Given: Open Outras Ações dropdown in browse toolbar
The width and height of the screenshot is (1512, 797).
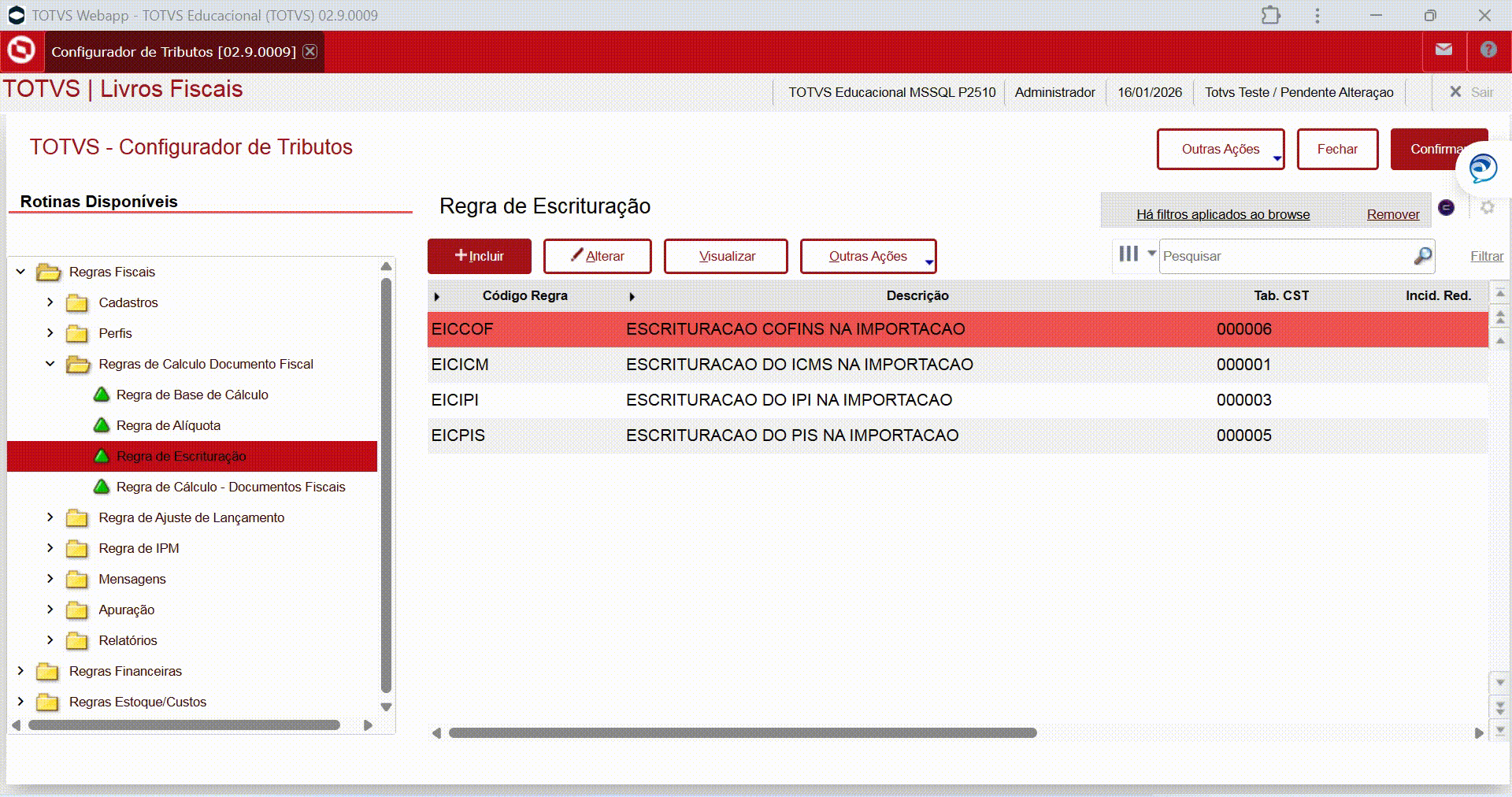Looking at the screenshot, I should click(x=868, y=256).
